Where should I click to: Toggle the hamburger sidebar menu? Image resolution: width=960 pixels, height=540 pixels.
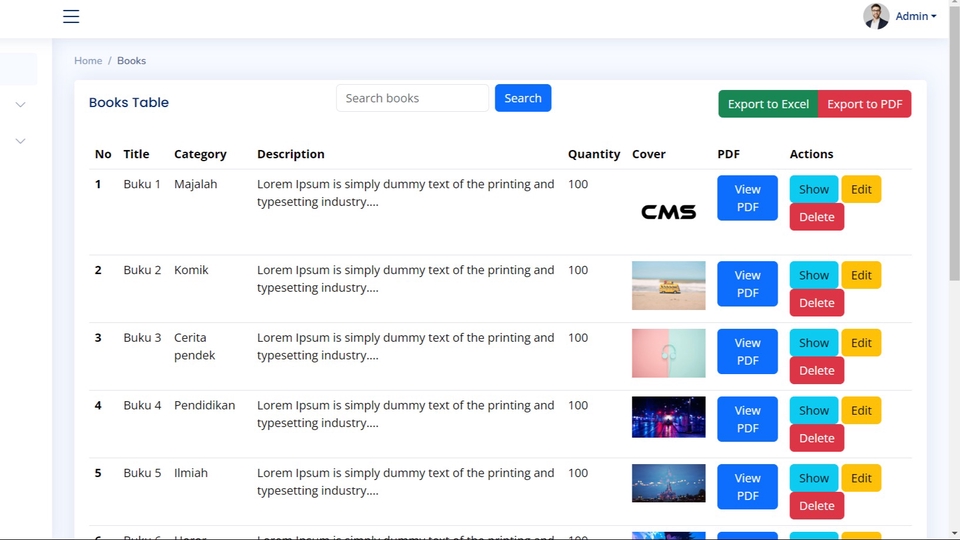point(71,17)
